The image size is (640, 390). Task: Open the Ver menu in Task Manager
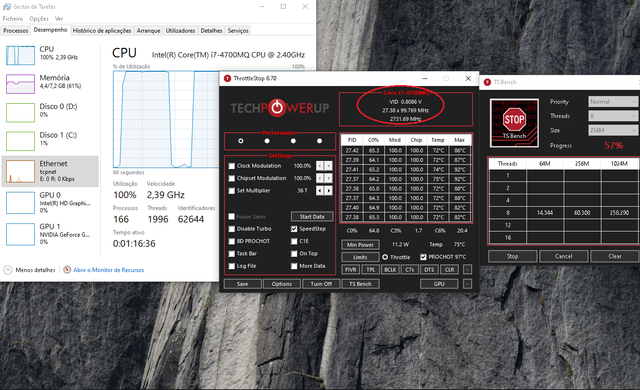(x=59, y=18)
